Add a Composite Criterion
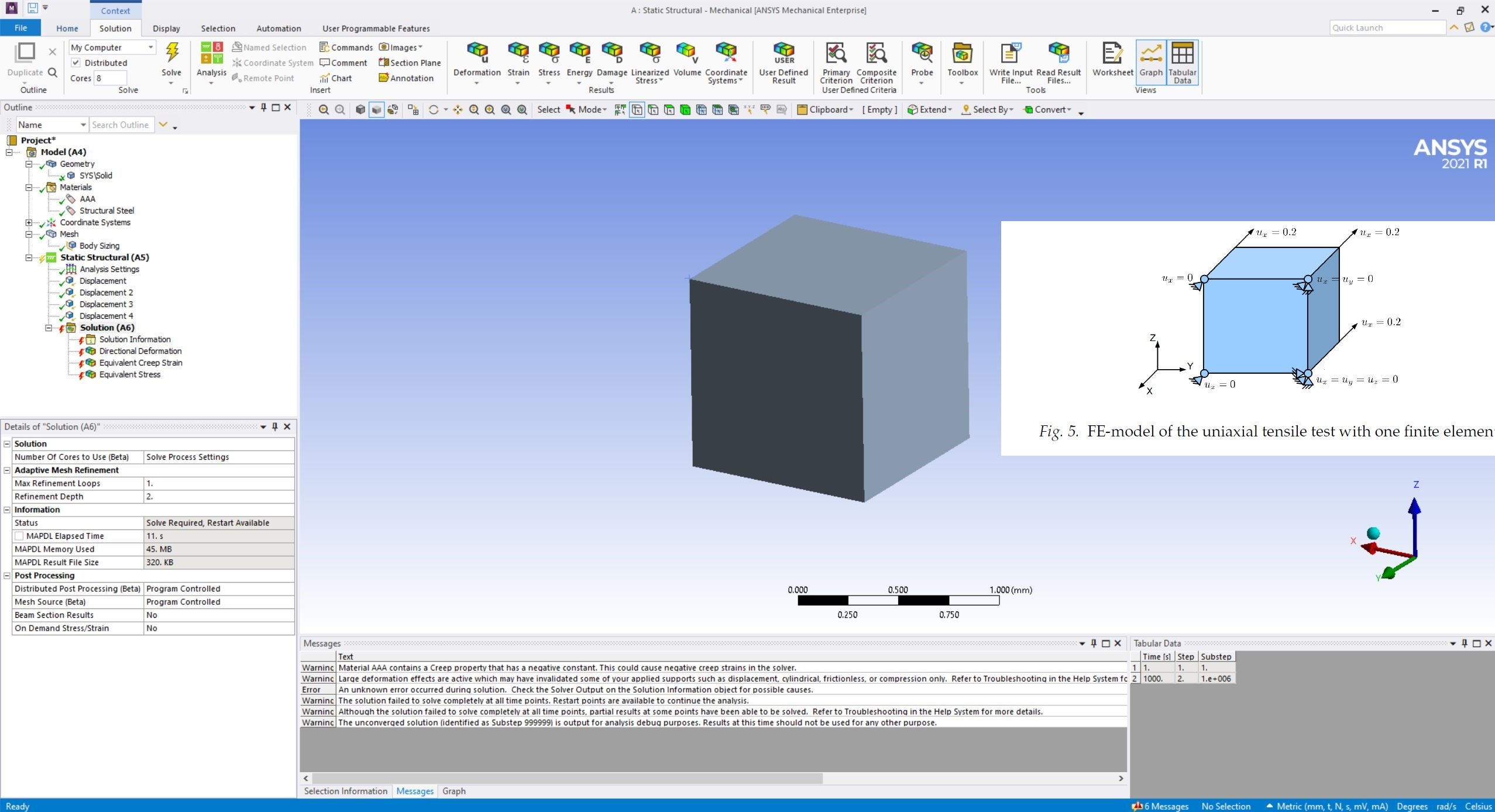 point(877,63)
